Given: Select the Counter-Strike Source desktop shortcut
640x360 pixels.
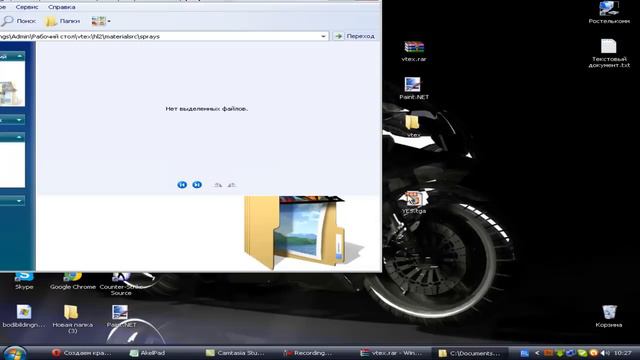Looking at the screenshot, I should click(x=121, y=284).
